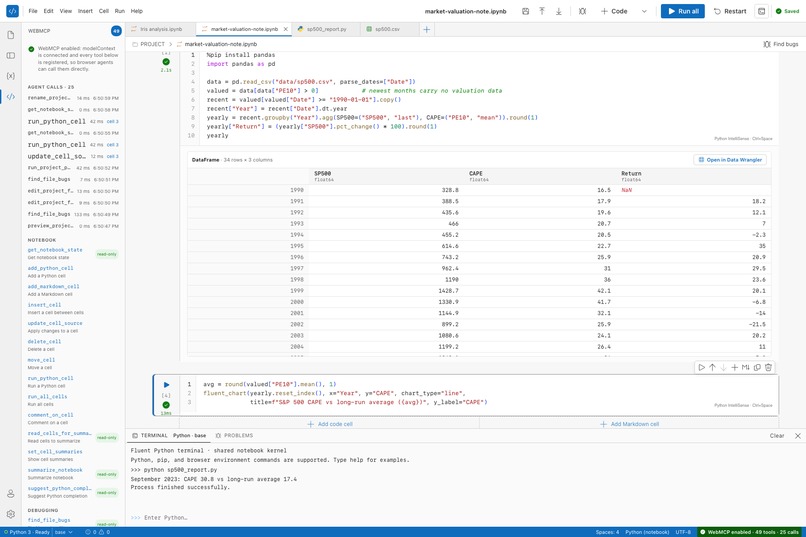Click Add Markdown cell link
The width and height of the screenshot is (806, 537).
point(630,424)
